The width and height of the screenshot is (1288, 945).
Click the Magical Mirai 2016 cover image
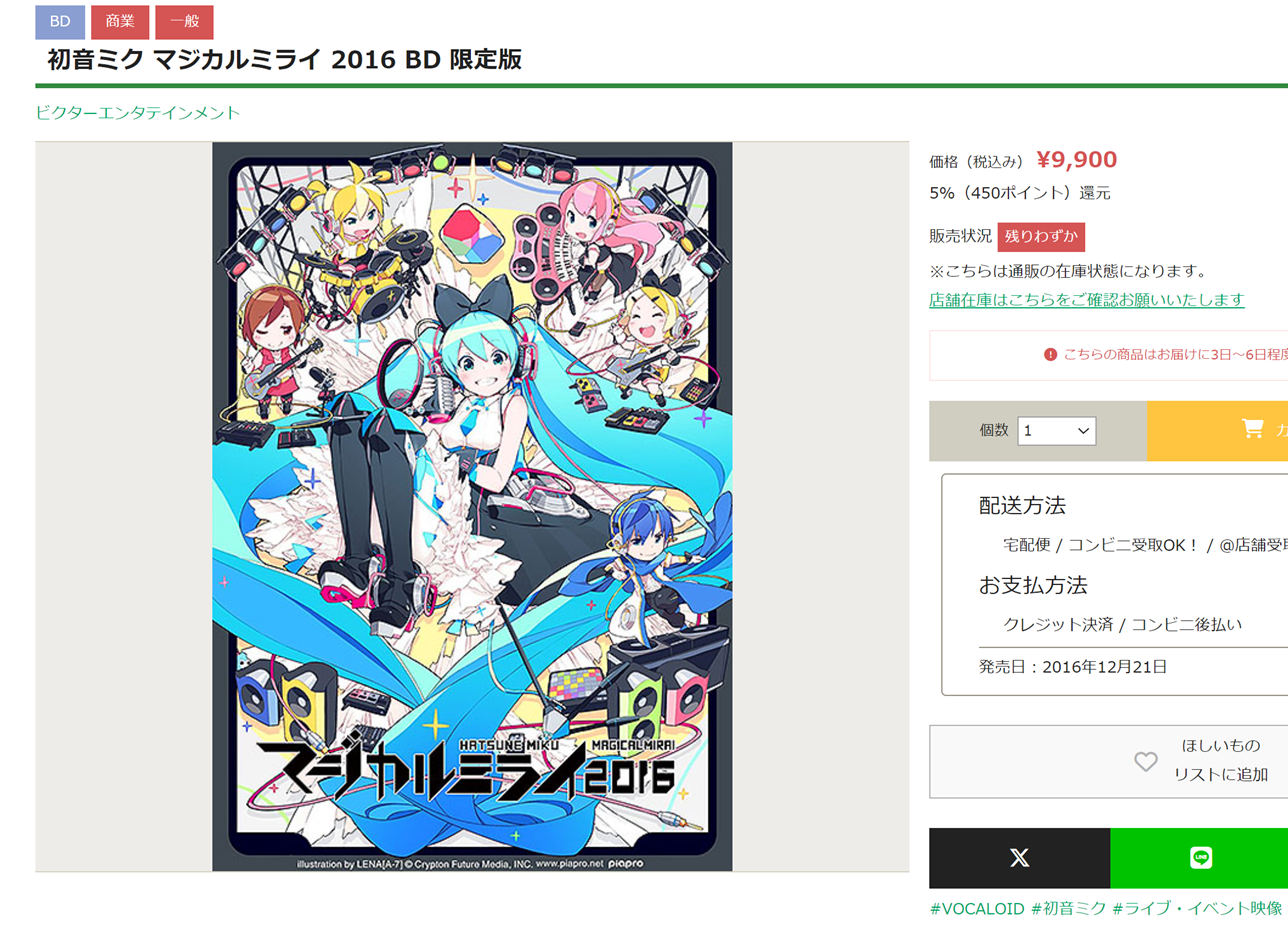(x=472, y=506)
